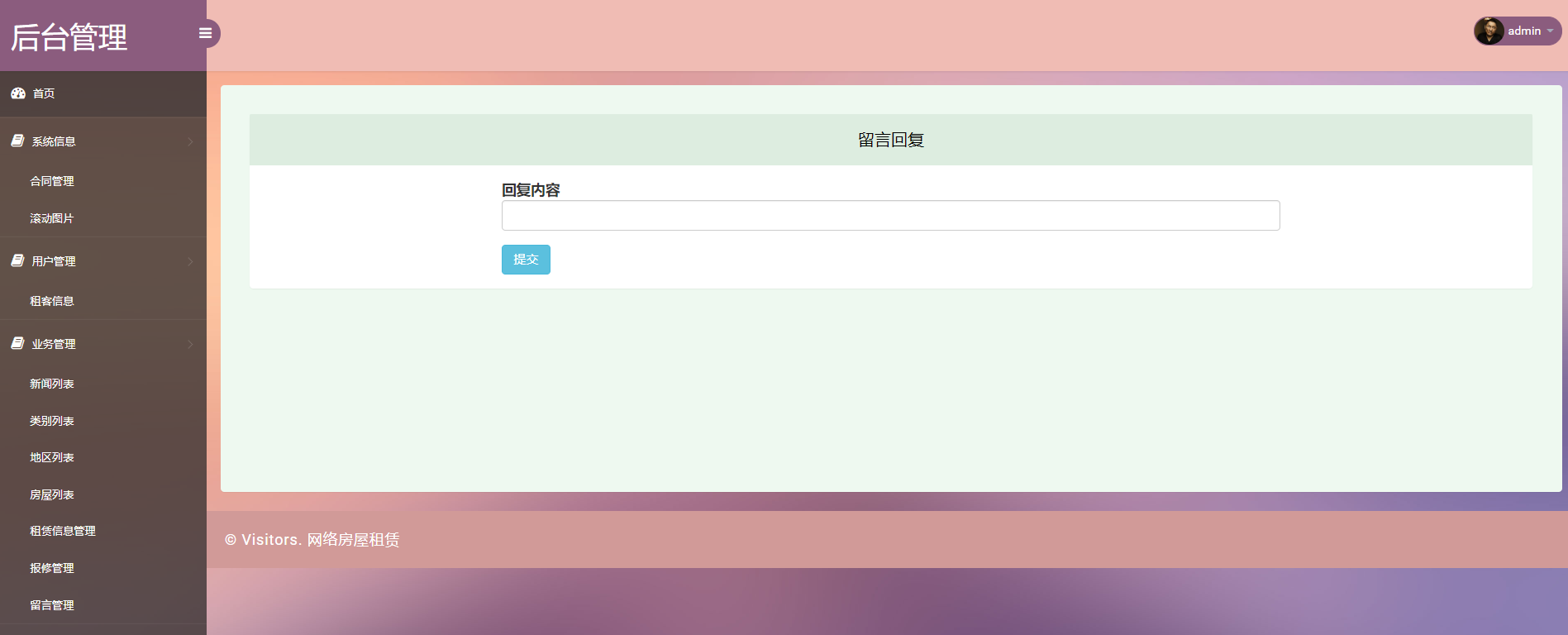1568x635 pixels.
Task: Open 新闻列表 in the sidebar
Action: coord(52,384)
